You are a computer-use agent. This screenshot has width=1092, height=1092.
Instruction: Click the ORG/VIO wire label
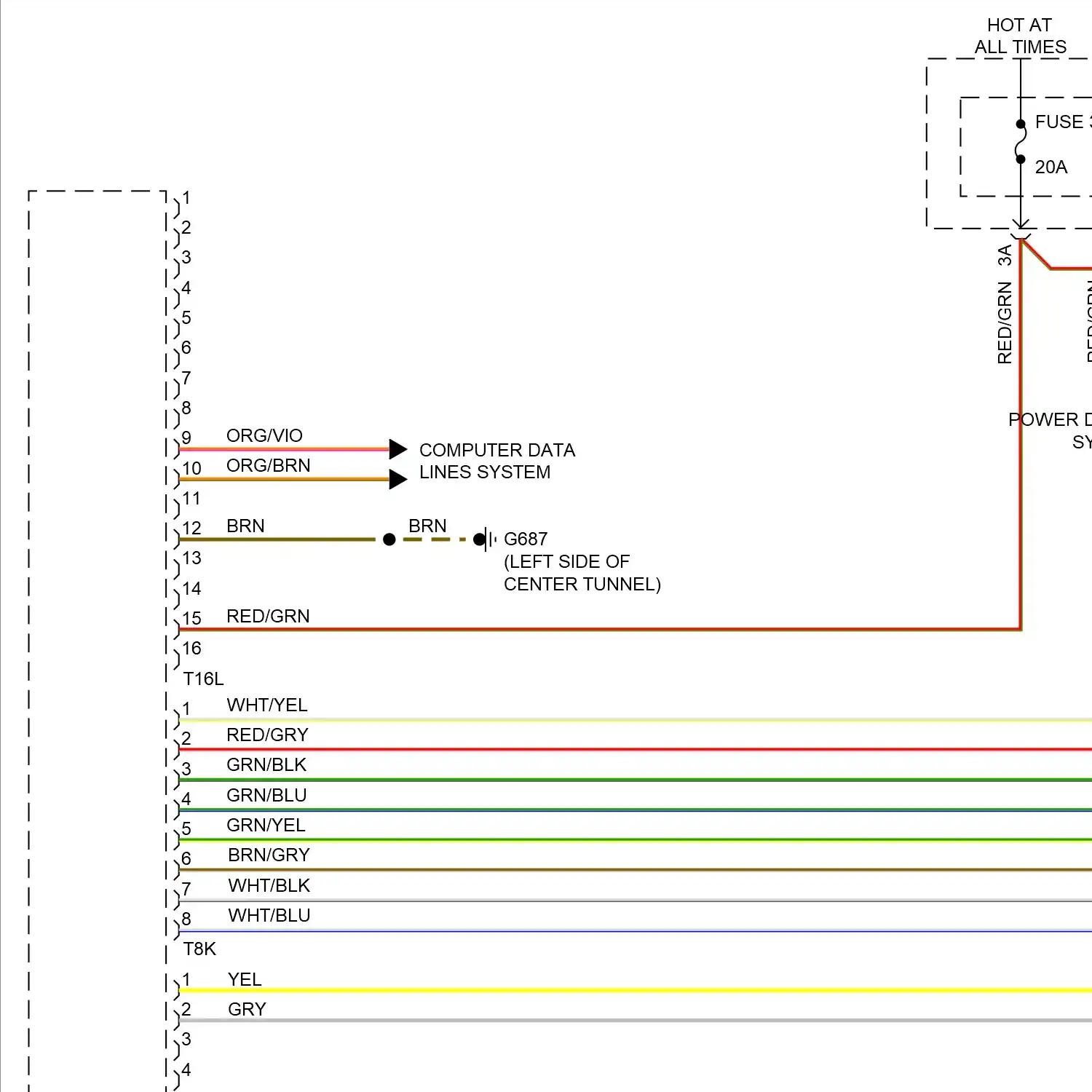(264, 435)
